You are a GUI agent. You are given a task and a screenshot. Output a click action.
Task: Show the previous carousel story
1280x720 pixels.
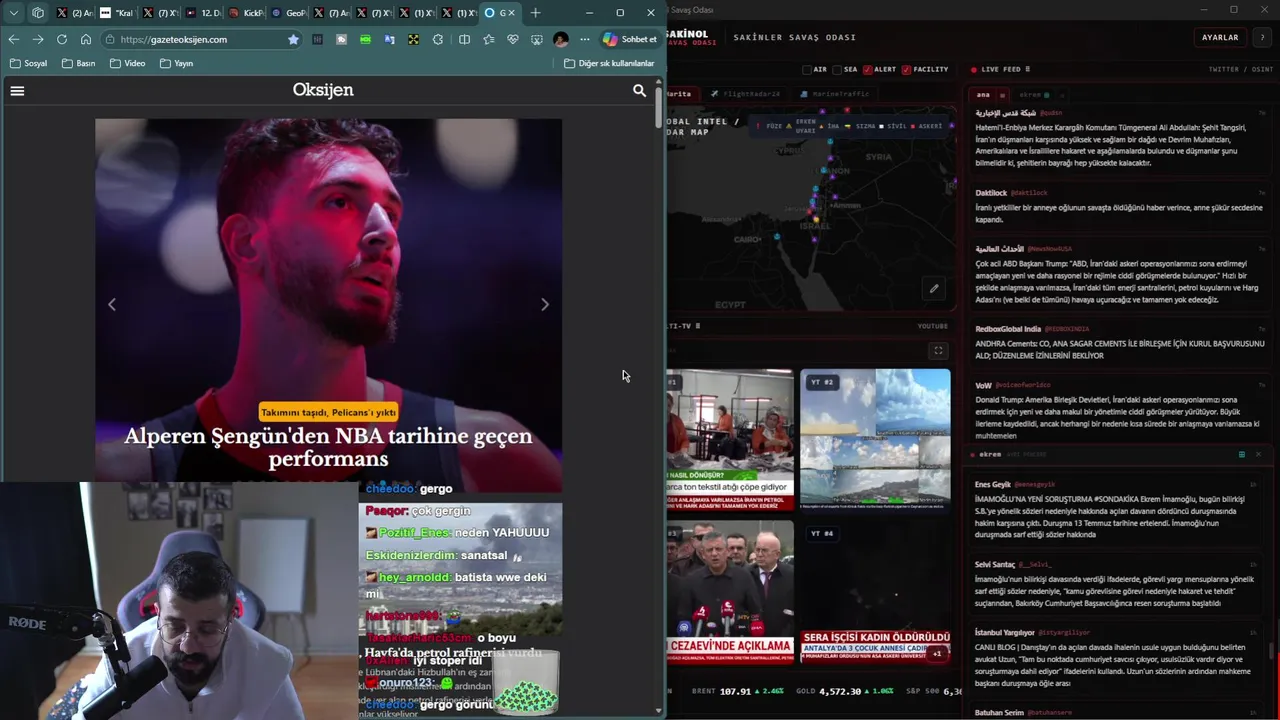112,304
